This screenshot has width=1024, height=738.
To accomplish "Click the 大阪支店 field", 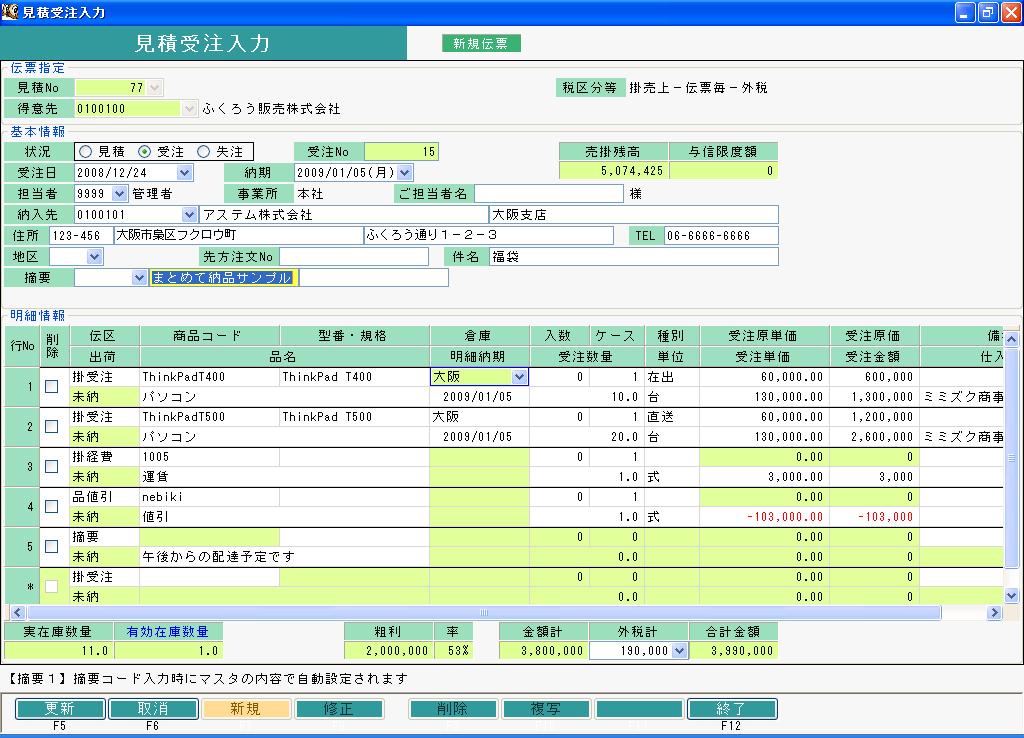I will point(633,214).
